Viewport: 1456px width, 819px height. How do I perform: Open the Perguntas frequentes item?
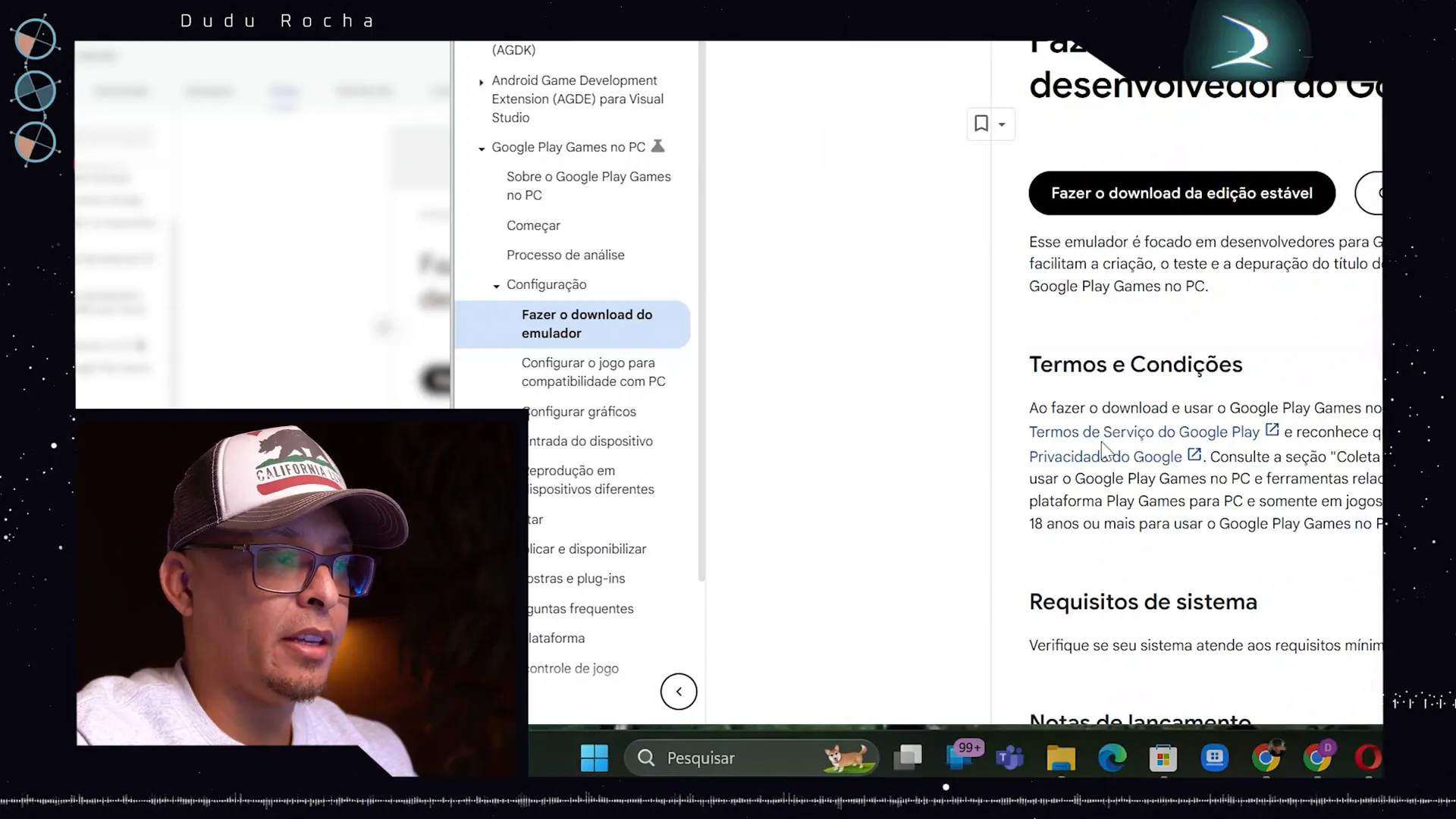[581, 609]
